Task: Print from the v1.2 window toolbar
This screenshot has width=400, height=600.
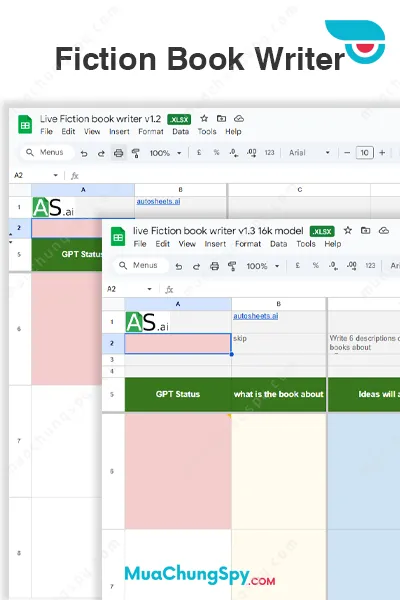Action: coord(119,153)
